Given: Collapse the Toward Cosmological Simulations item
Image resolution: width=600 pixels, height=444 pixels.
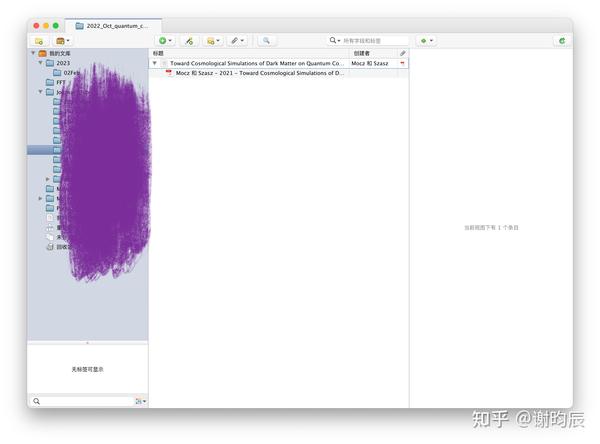Looking at the screenshot, I should click(155, 63).
